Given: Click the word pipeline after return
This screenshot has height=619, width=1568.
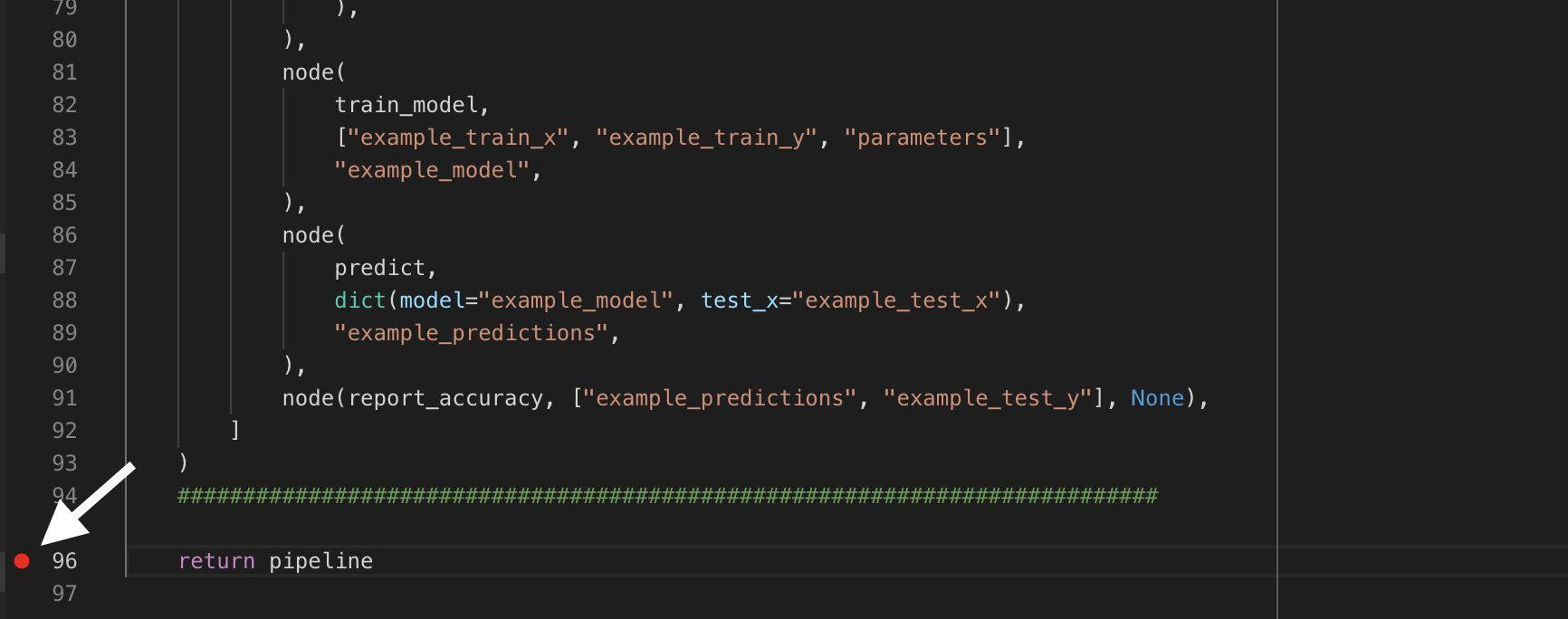Looking at the screenshot, I should [x=320, y=561].
